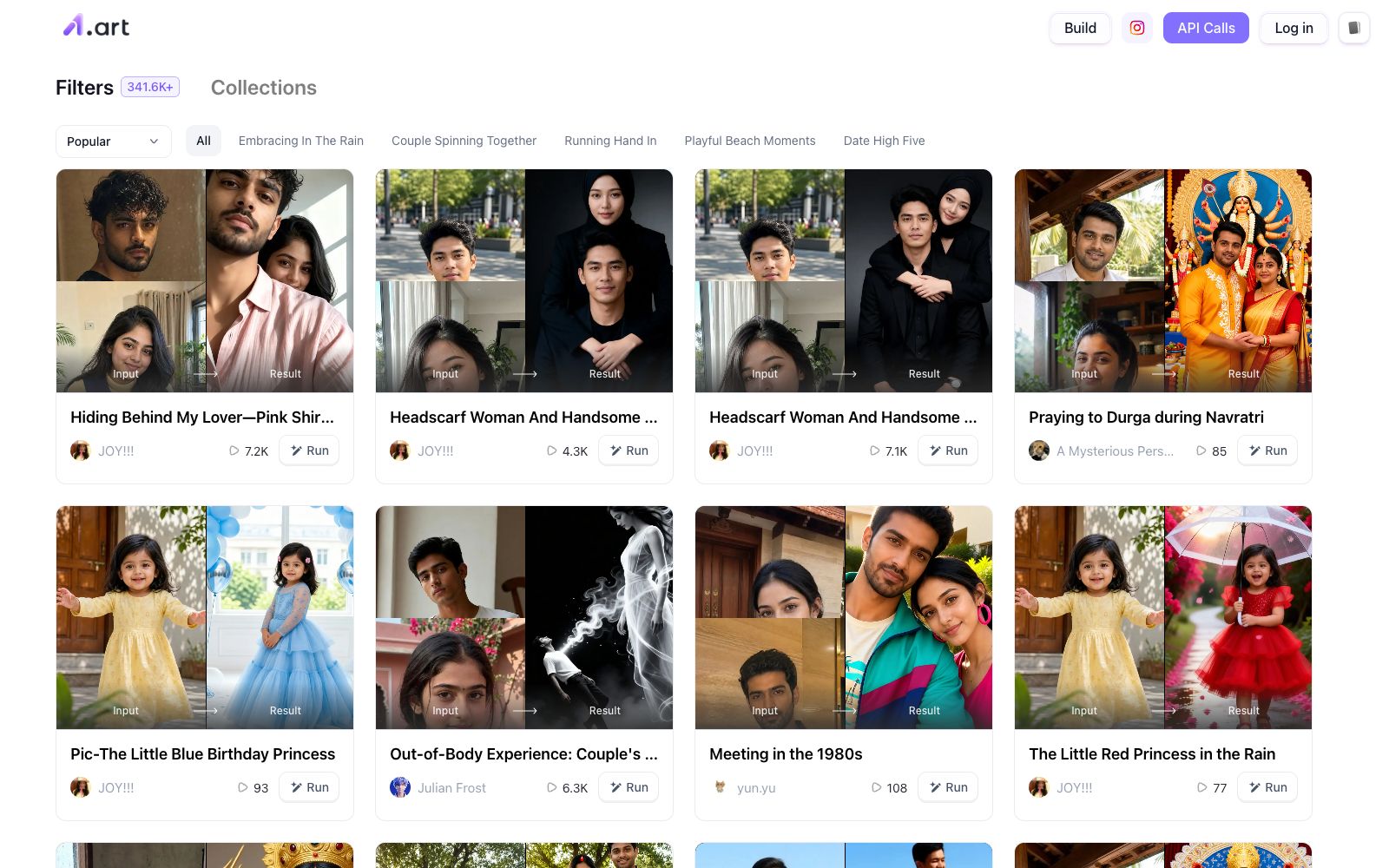Run the Meeting in the 1980s filter
This screenshot has width=1389, height=868.
pos(948,787)
